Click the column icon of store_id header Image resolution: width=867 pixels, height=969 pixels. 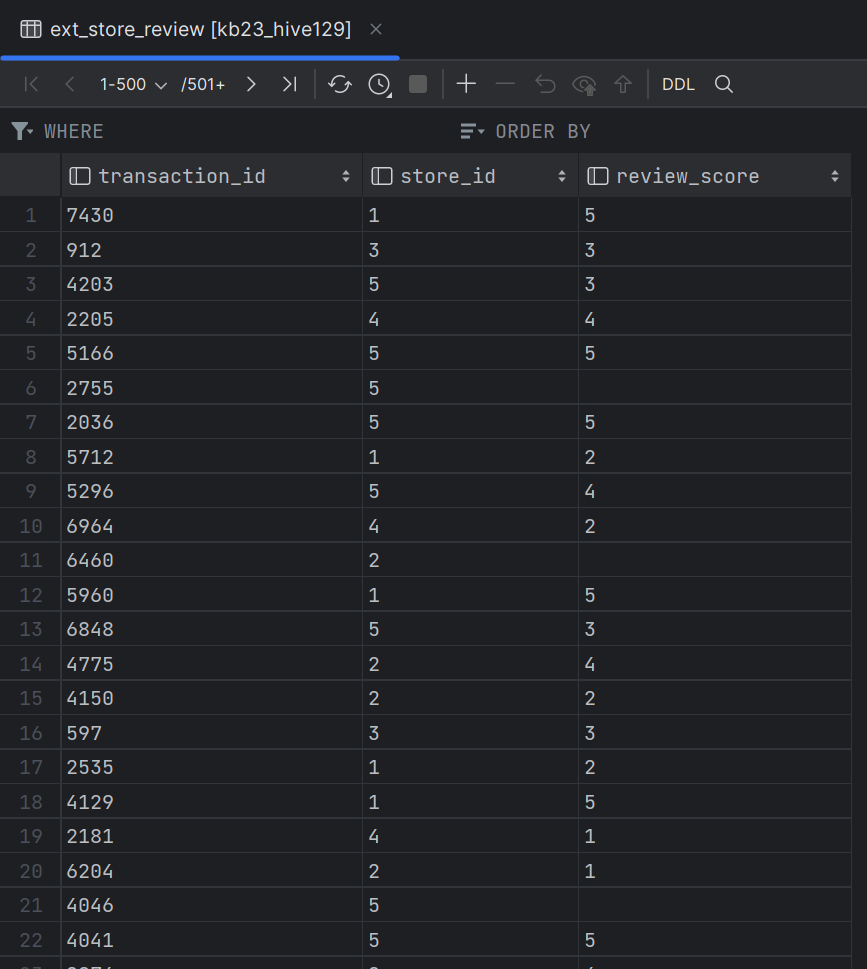coord(381,176)
